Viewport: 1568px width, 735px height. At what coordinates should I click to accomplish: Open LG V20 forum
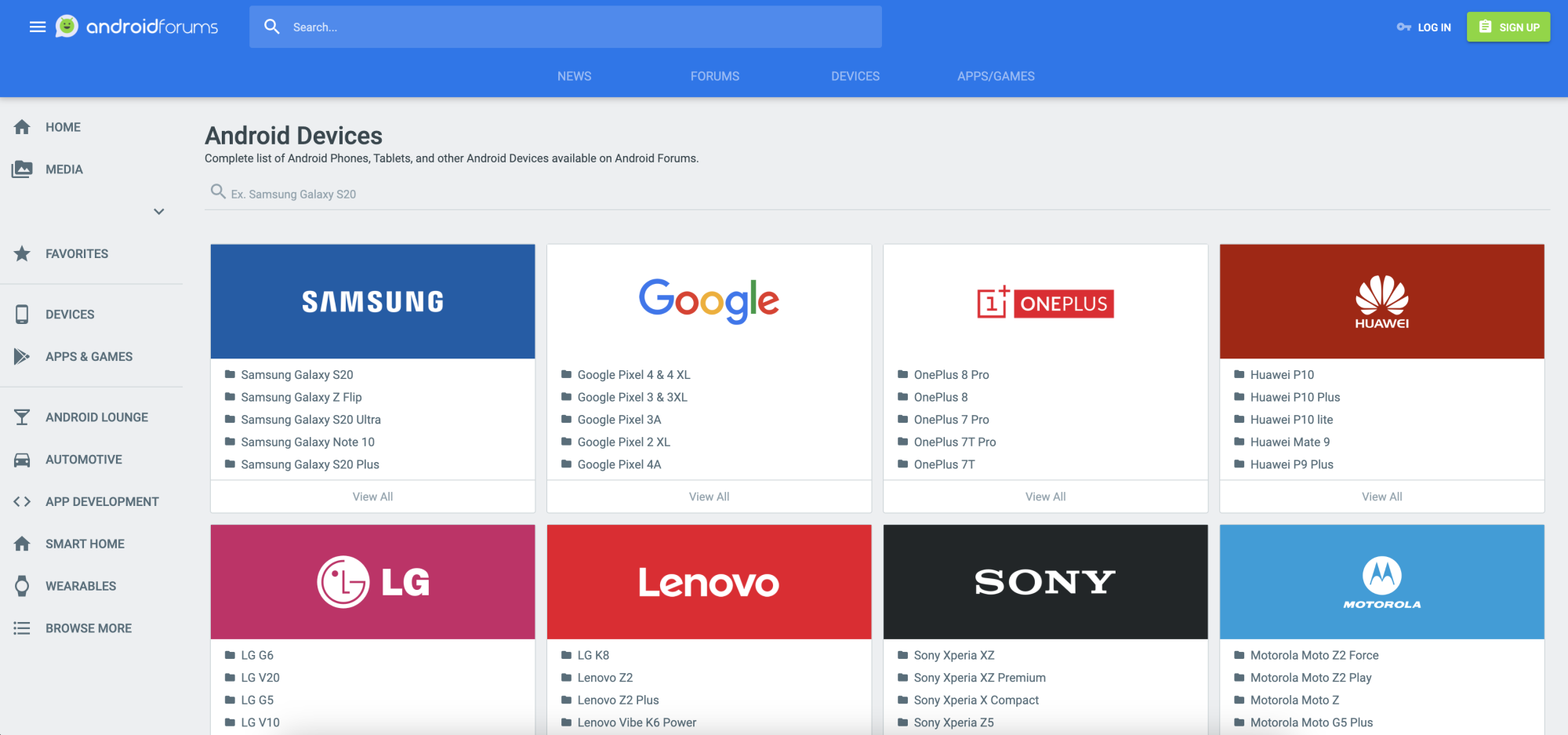tap(260, 678)
